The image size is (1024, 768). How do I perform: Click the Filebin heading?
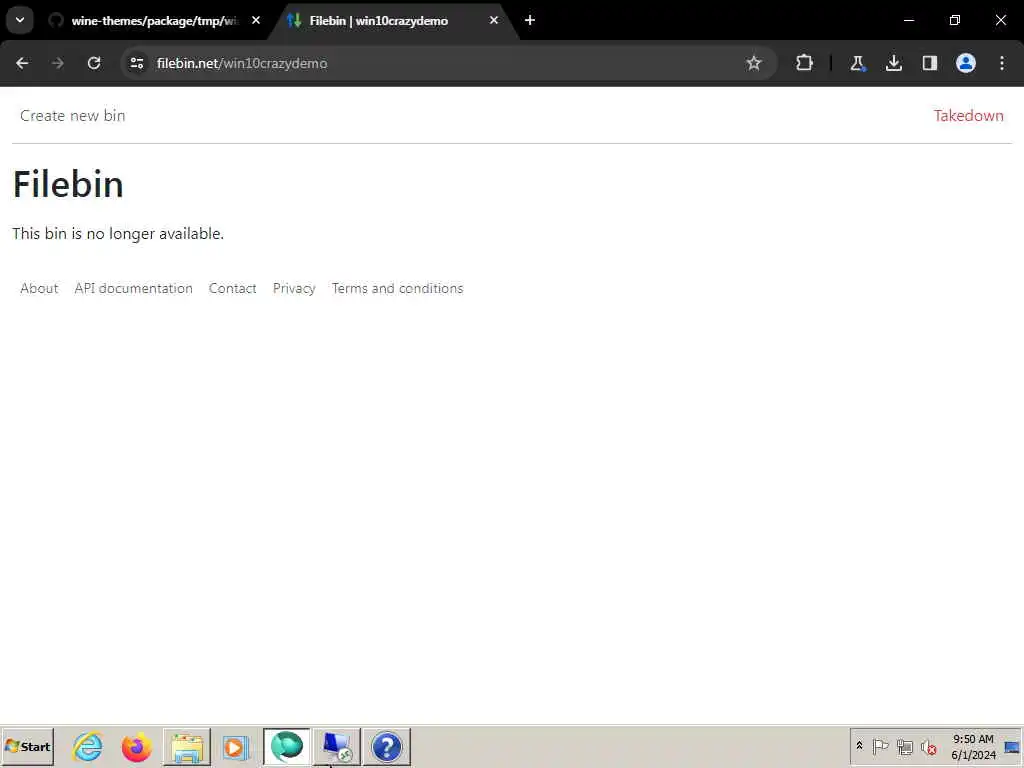tap(68, 184)
